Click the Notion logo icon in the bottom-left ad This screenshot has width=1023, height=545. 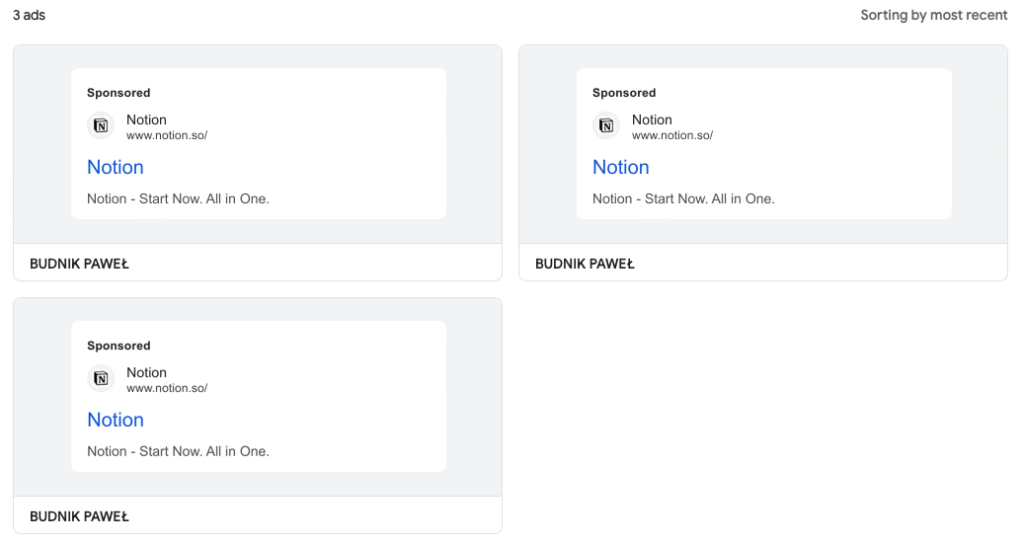click(x=100, y=379)
